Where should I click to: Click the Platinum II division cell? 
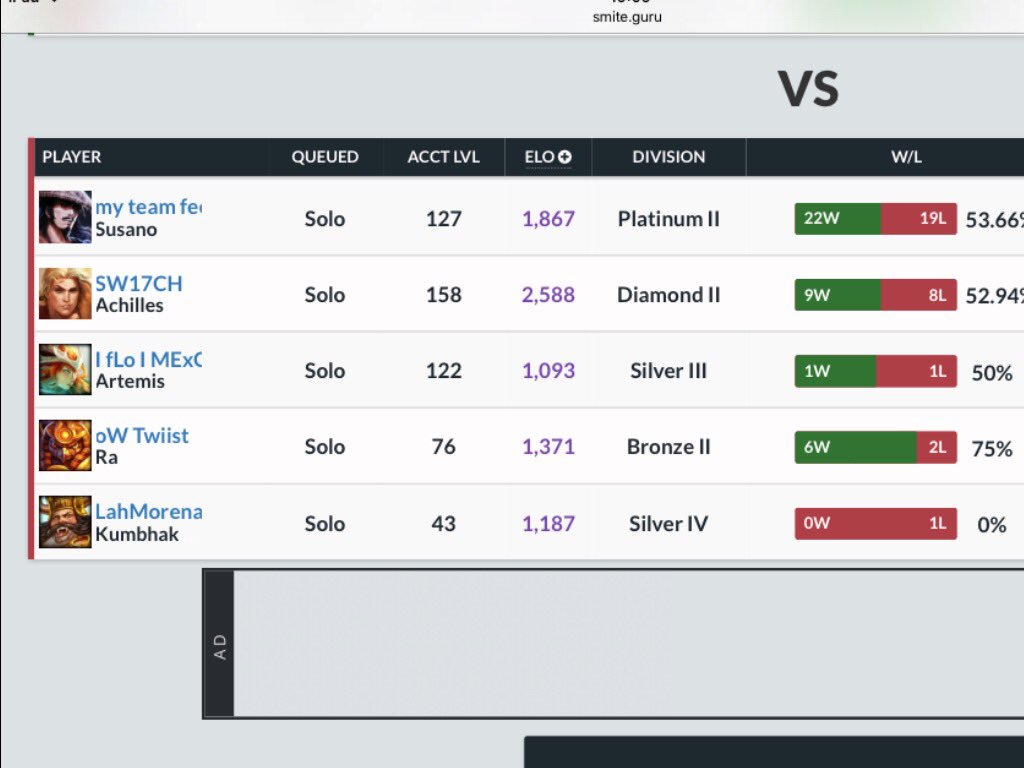point(669,219)
